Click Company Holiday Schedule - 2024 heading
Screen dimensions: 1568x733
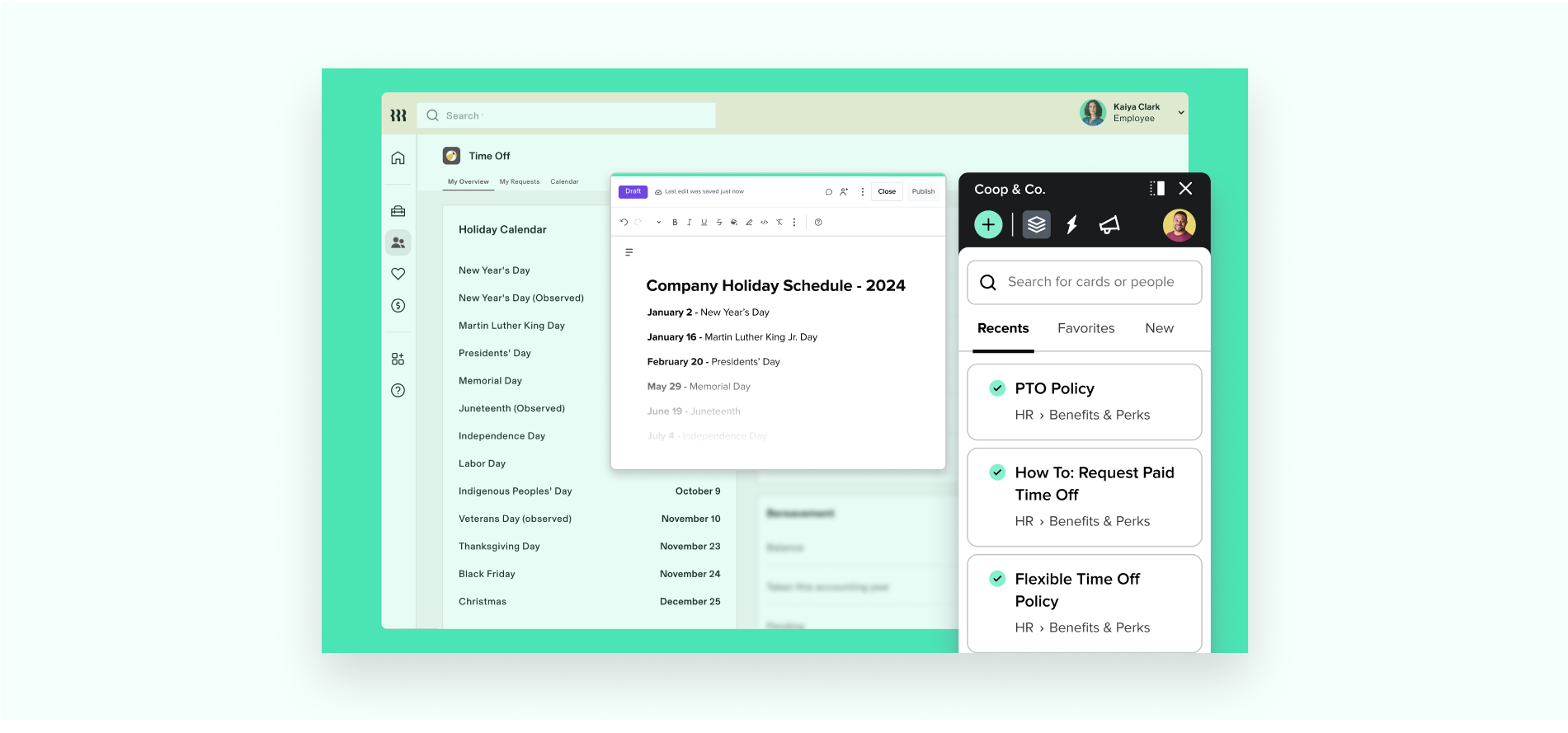(x=775, y=285)
